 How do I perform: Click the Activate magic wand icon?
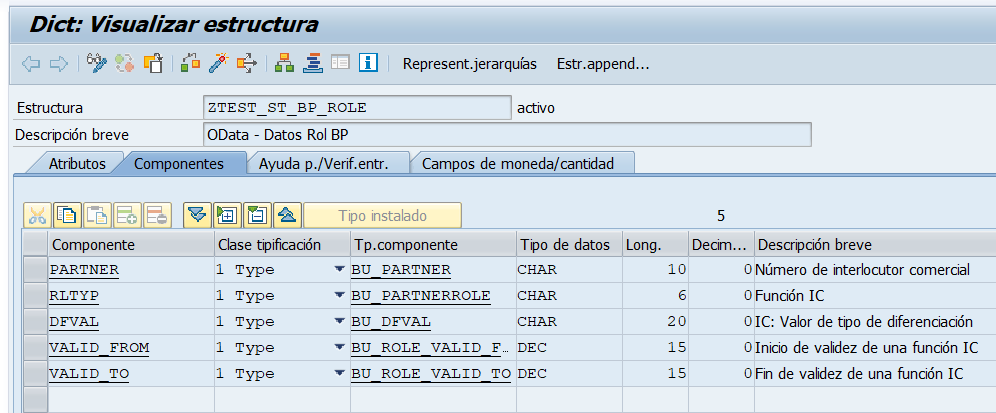(217, 64)
